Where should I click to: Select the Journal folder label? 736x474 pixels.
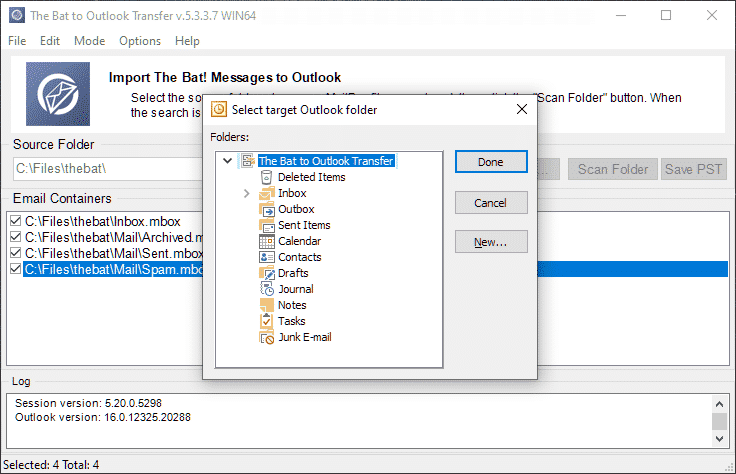pos(296,289)
